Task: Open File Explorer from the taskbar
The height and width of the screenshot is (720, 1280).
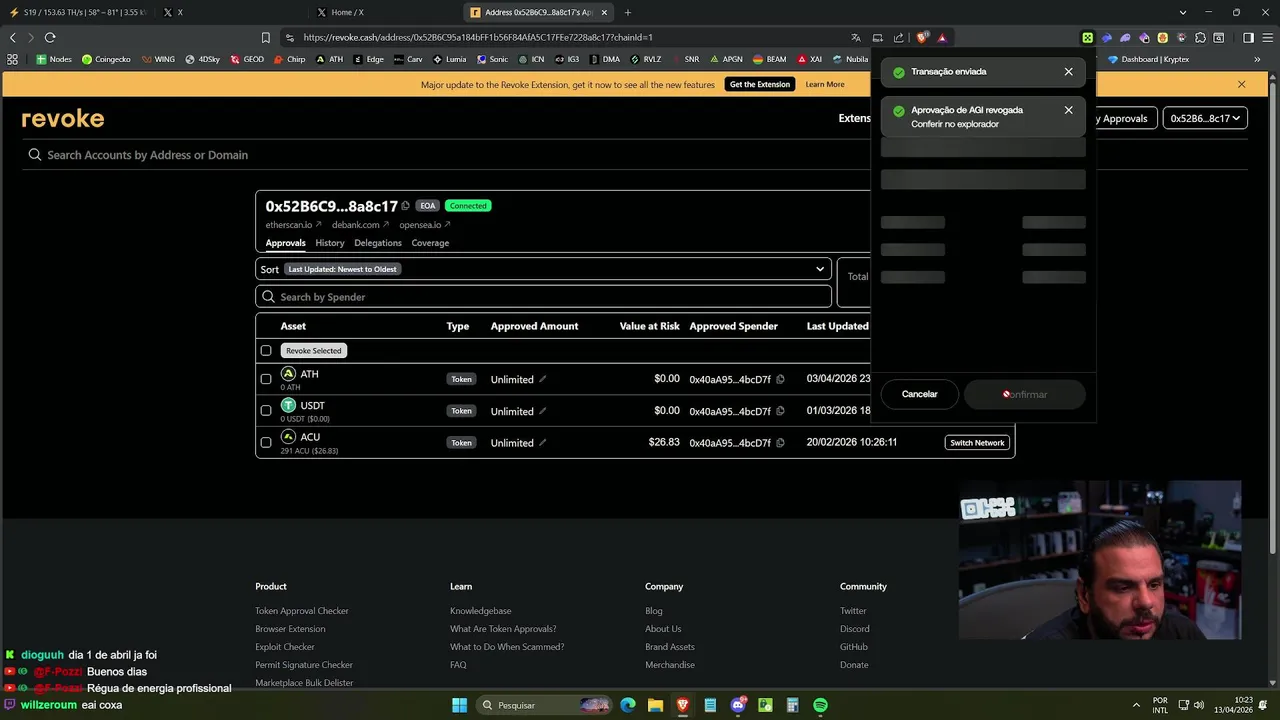Action: [655, 705]
